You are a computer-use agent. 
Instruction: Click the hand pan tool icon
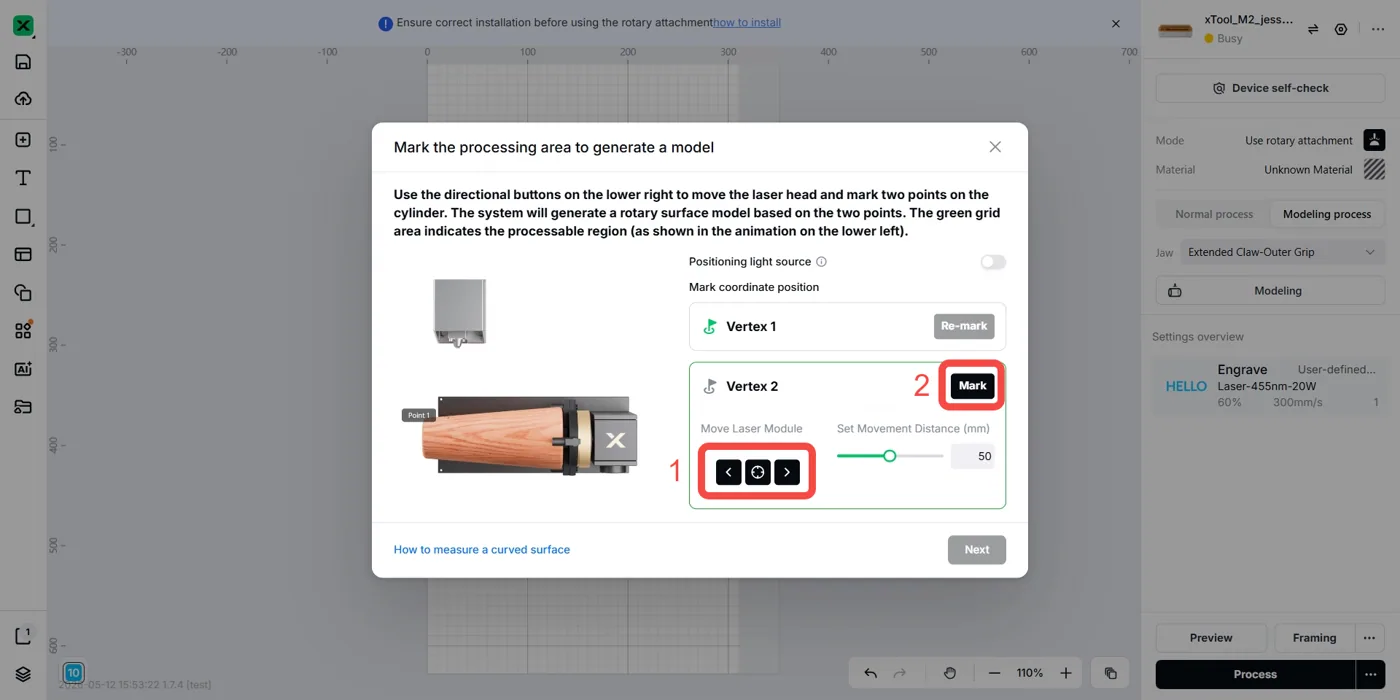click(950, 673)
